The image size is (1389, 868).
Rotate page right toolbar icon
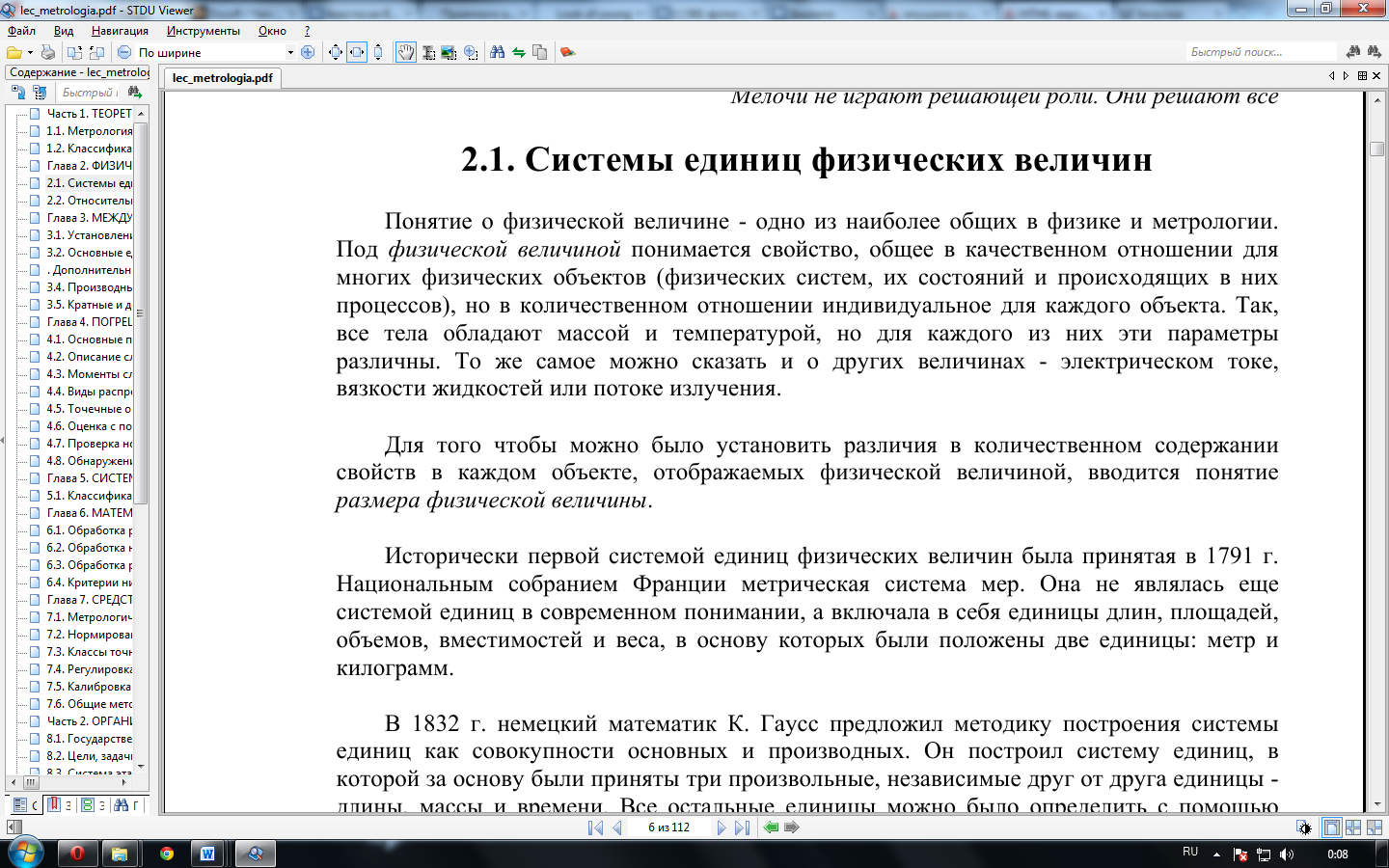[96, 52]
